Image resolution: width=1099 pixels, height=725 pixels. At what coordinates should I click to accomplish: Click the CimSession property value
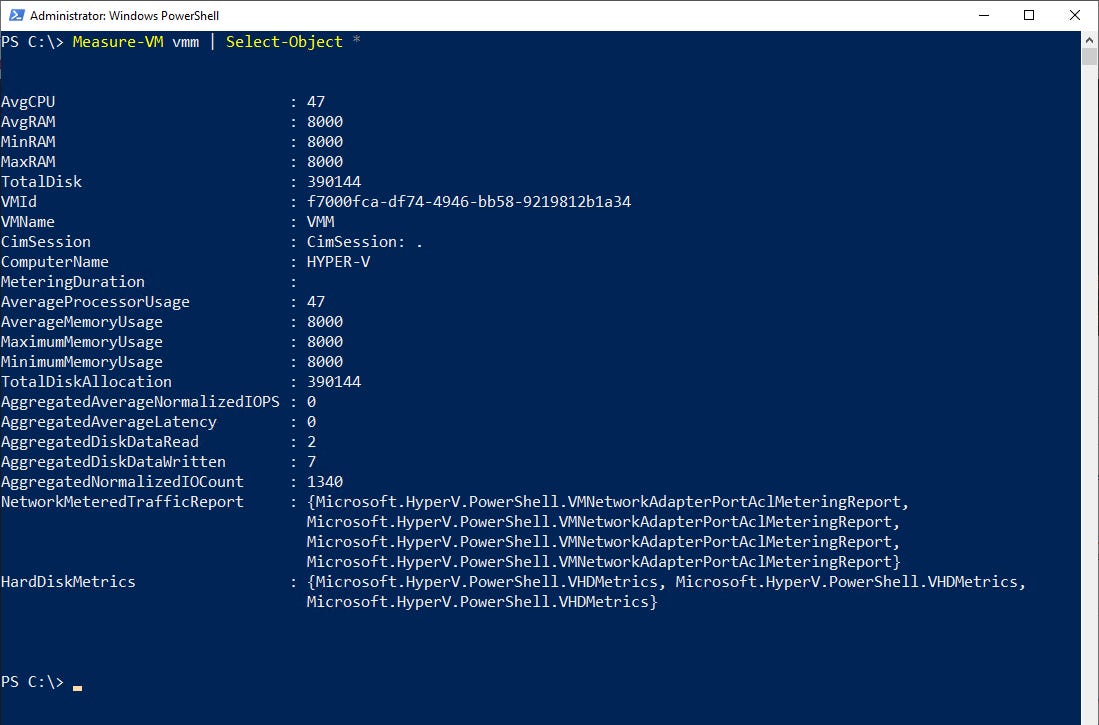pyautogui.click(x=364, y=242)
